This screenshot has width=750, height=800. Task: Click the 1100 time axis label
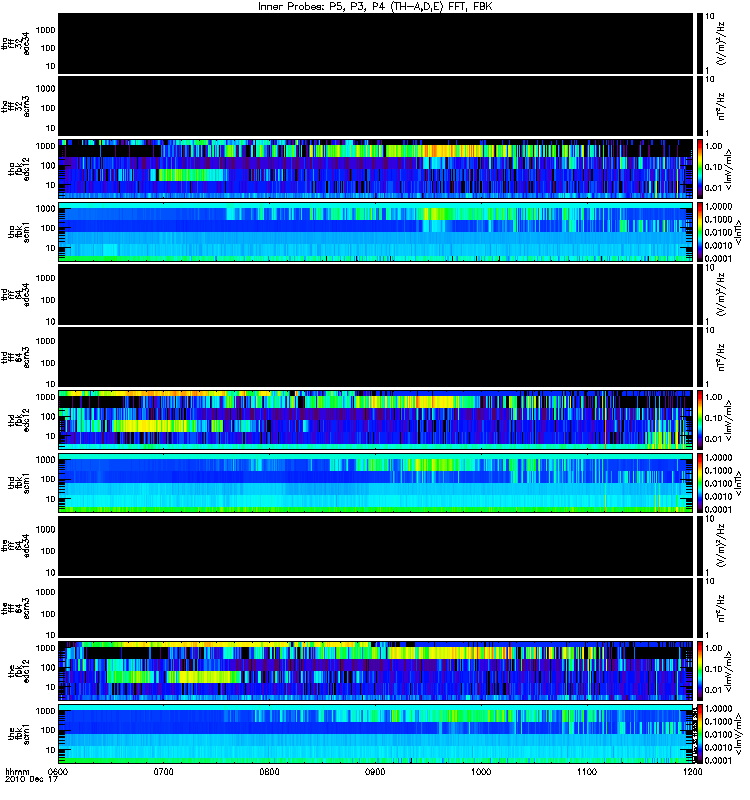click(x=587, y=772)
